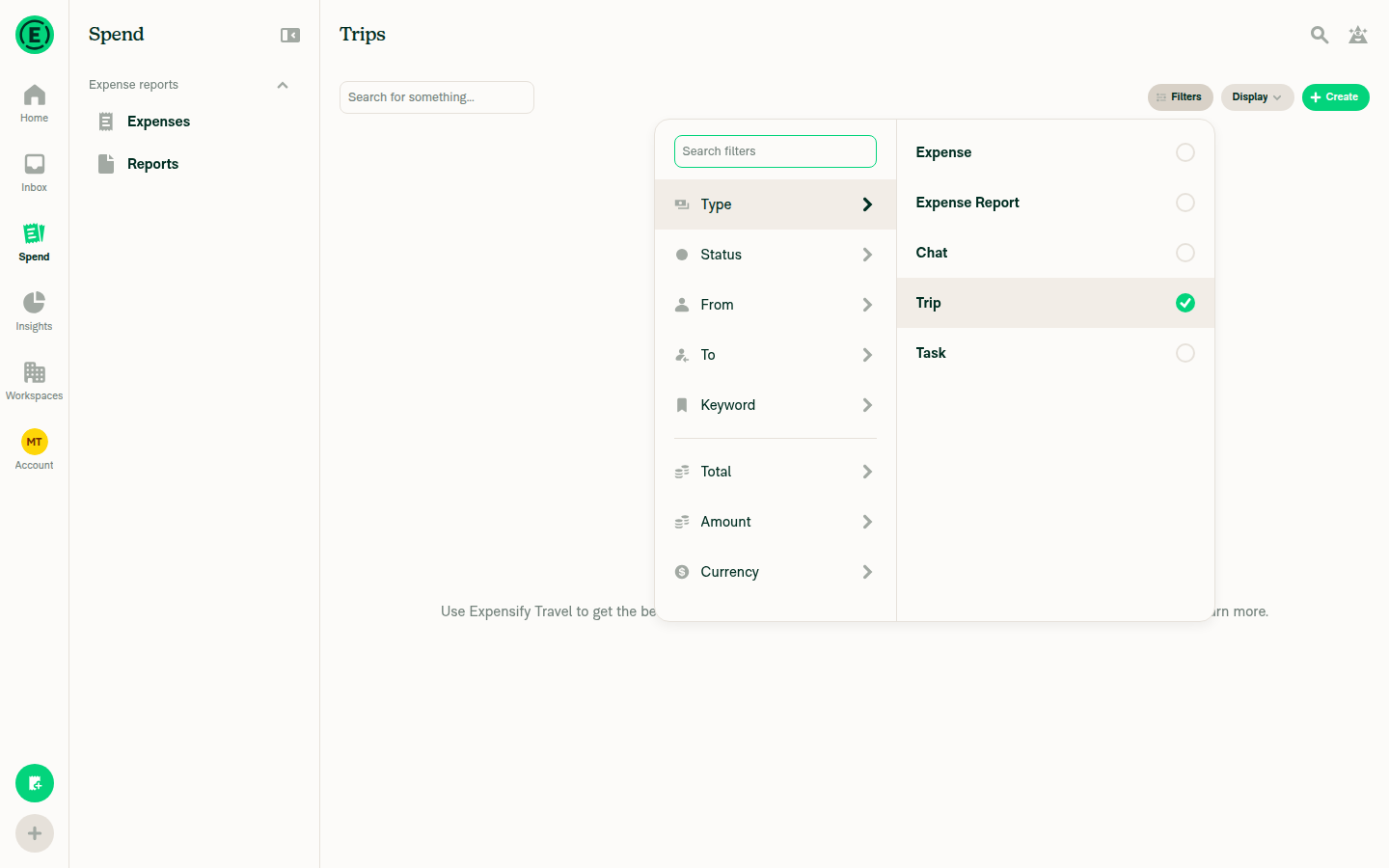This screenshot has height=868, width=1389.
Task: Focus the Search filters field
Action: tap(776, 151)
